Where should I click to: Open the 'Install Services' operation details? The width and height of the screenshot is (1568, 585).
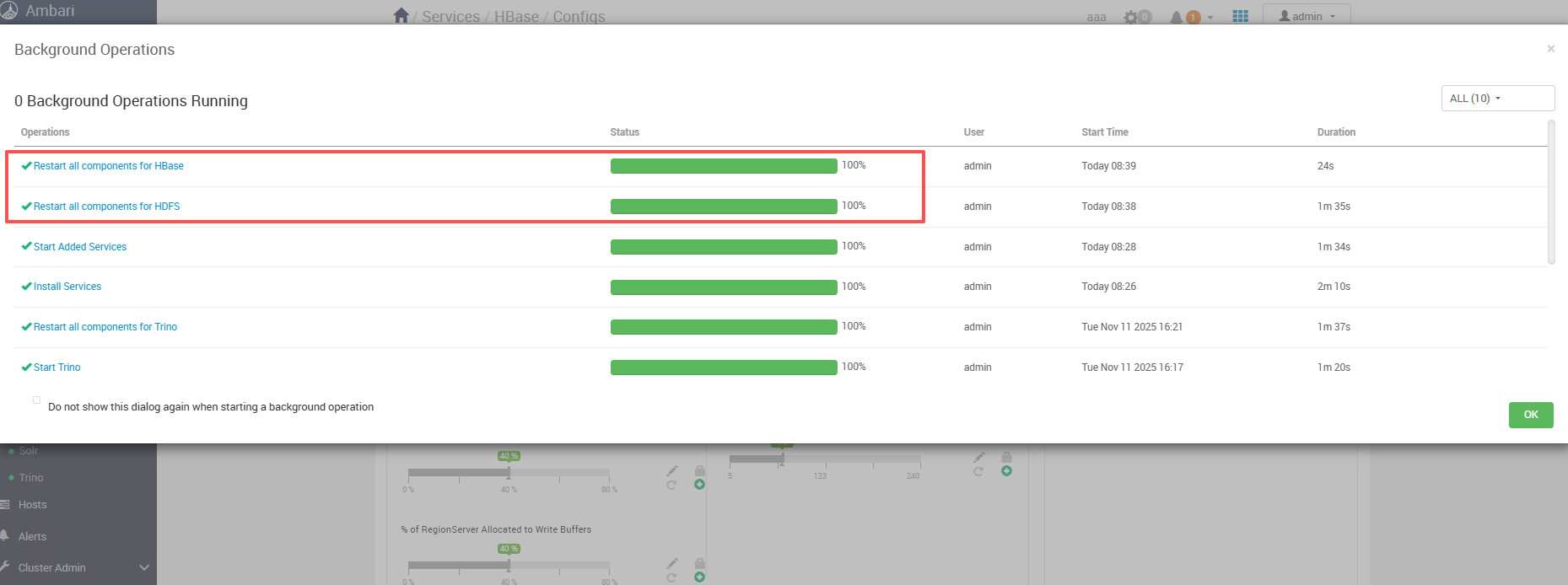[67, 287]
